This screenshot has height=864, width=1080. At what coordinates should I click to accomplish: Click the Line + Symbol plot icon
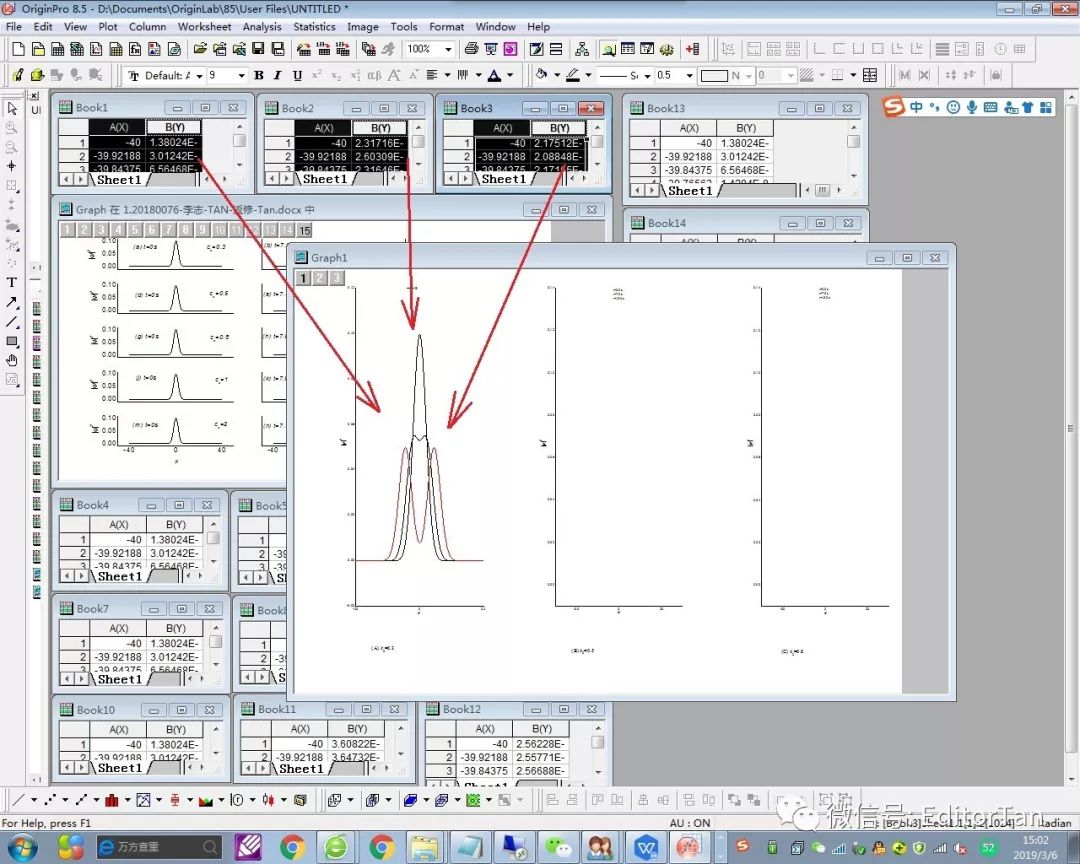coord(81,800)
